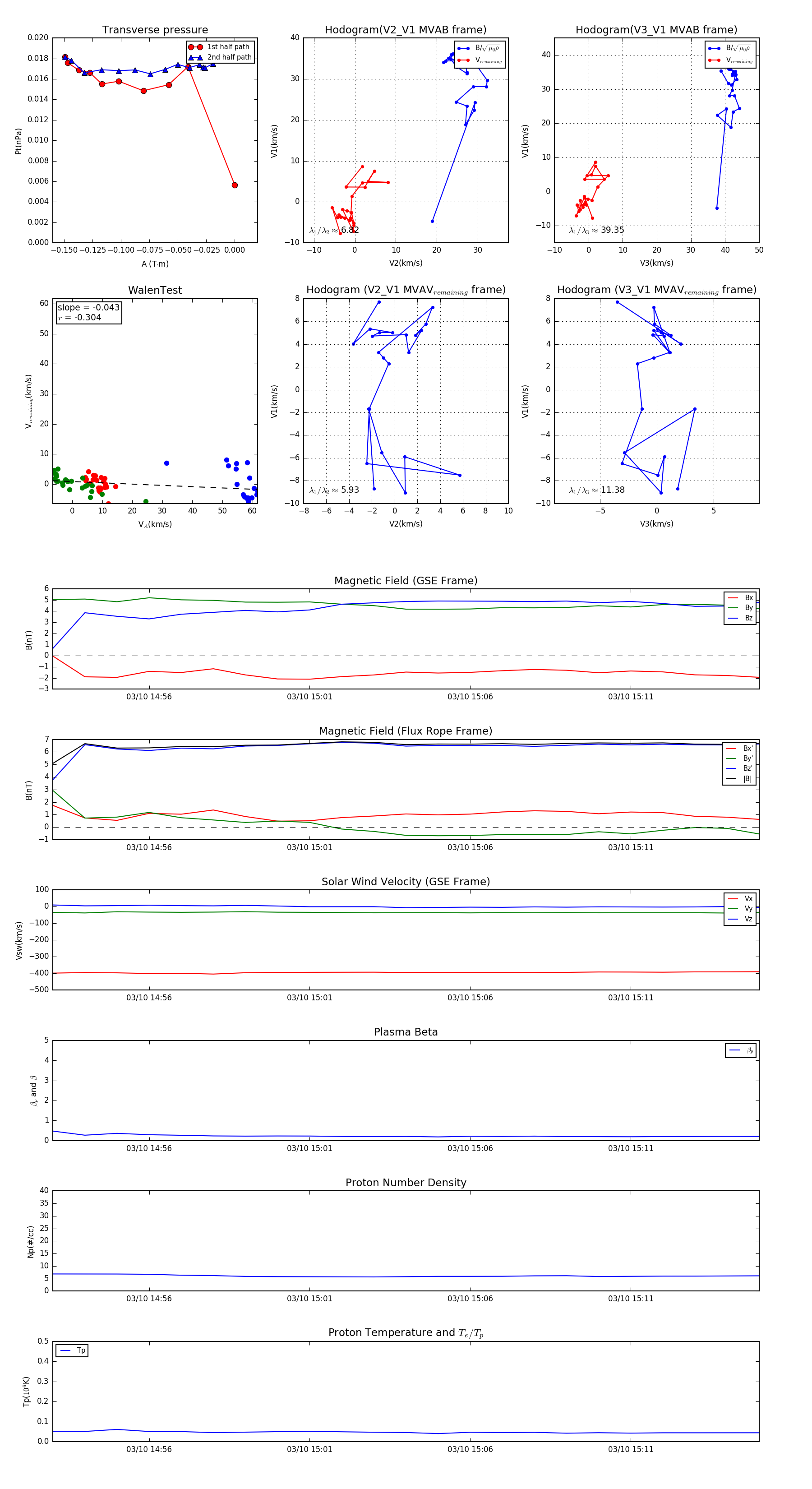Click the V_remaining(km/s) y-axis label of WalenTest

point(28,401)
